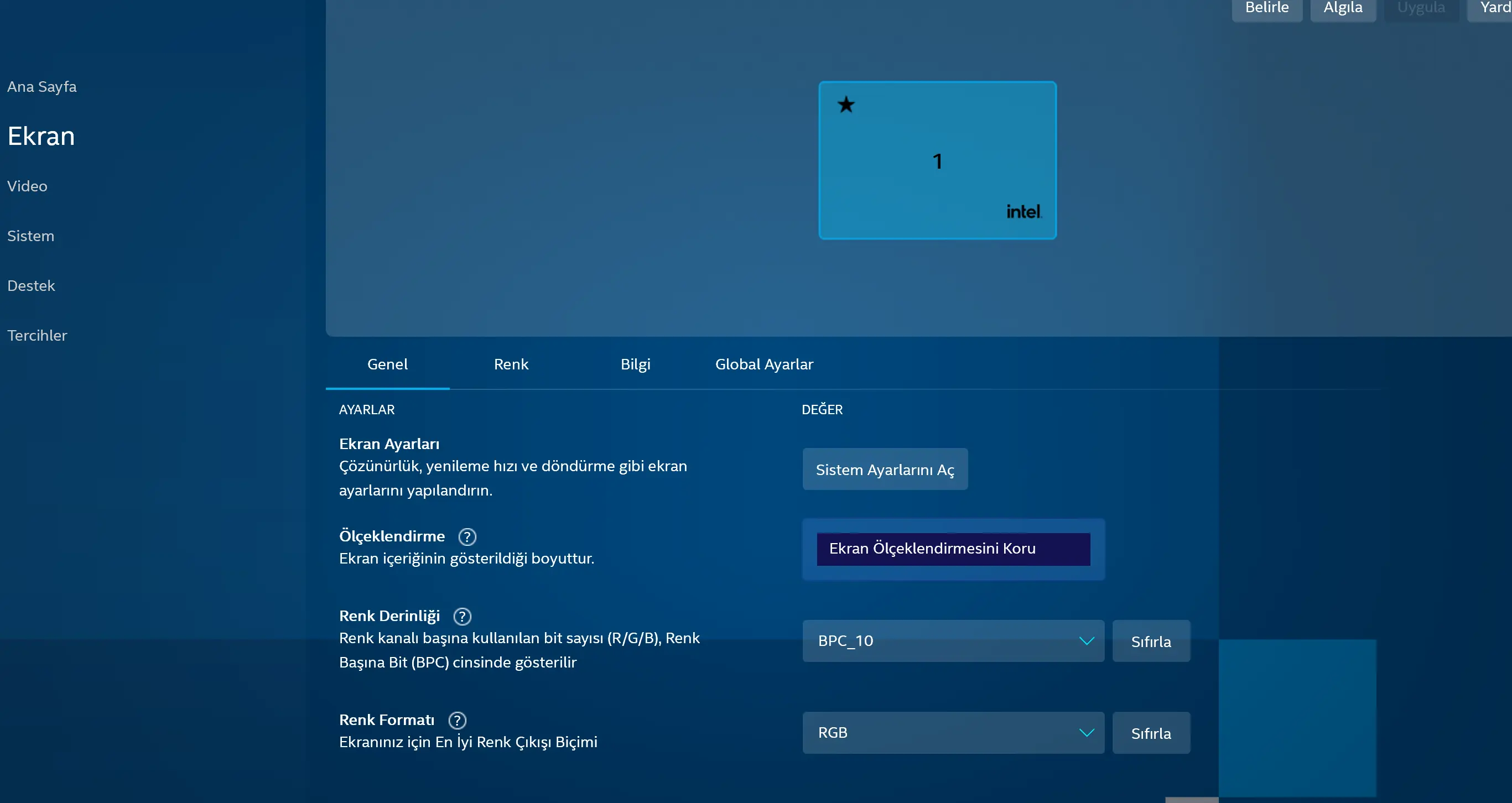Image resolution: width=1512 pixels, height=803 pixels.
Task: Open the Renk Formatı help icon
Action: [x=457, y=720]
